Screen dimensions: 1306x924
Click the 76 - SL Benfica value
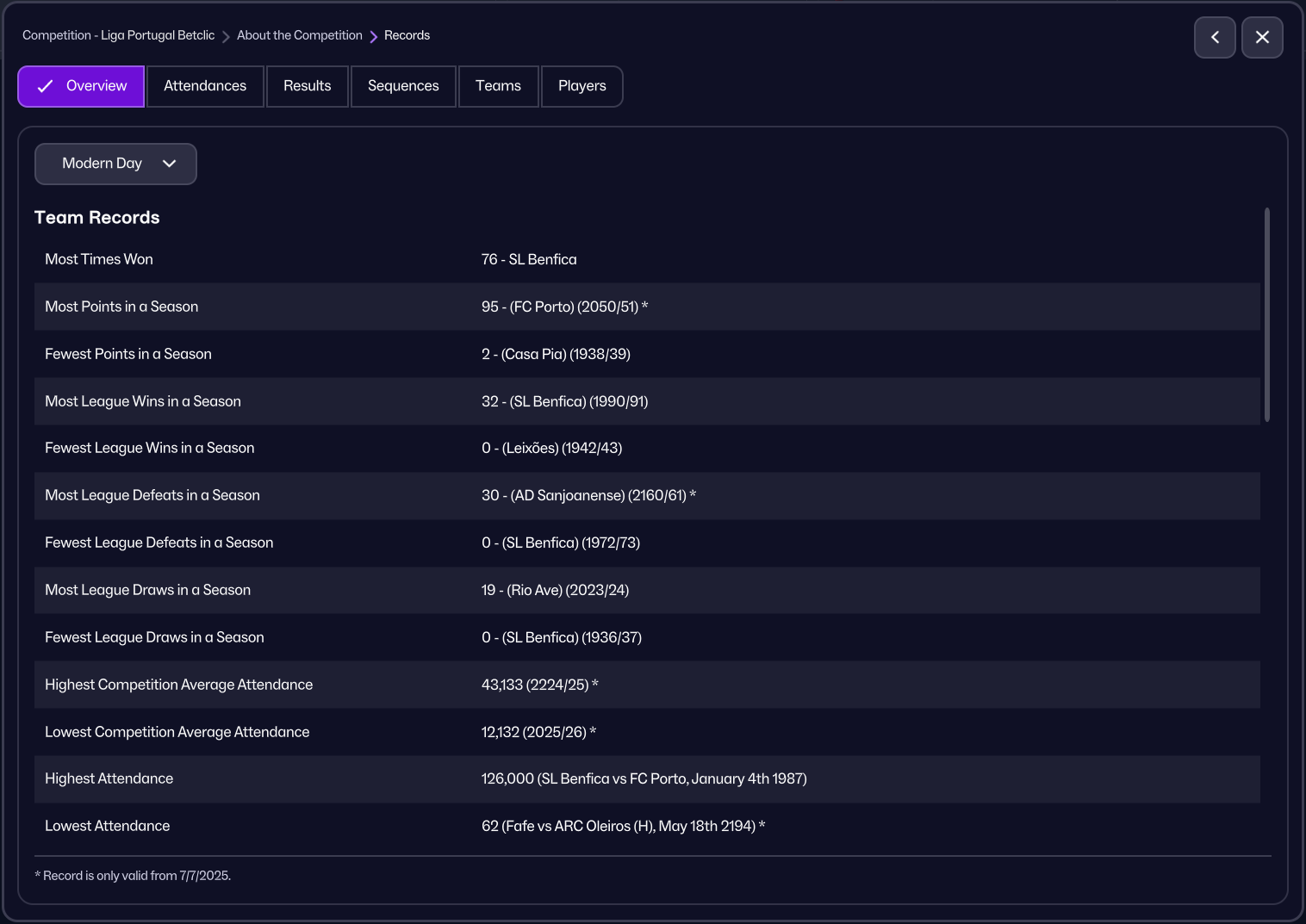click(529, 259)
